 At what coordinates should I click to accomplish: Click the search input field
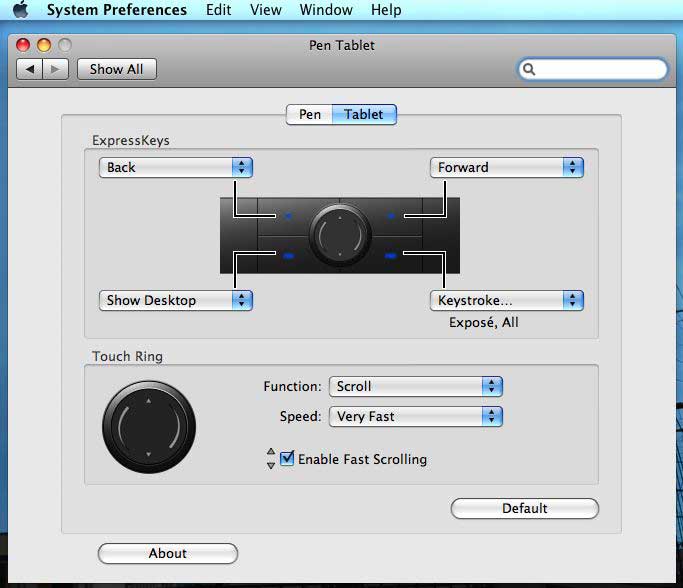coord(593,69)
